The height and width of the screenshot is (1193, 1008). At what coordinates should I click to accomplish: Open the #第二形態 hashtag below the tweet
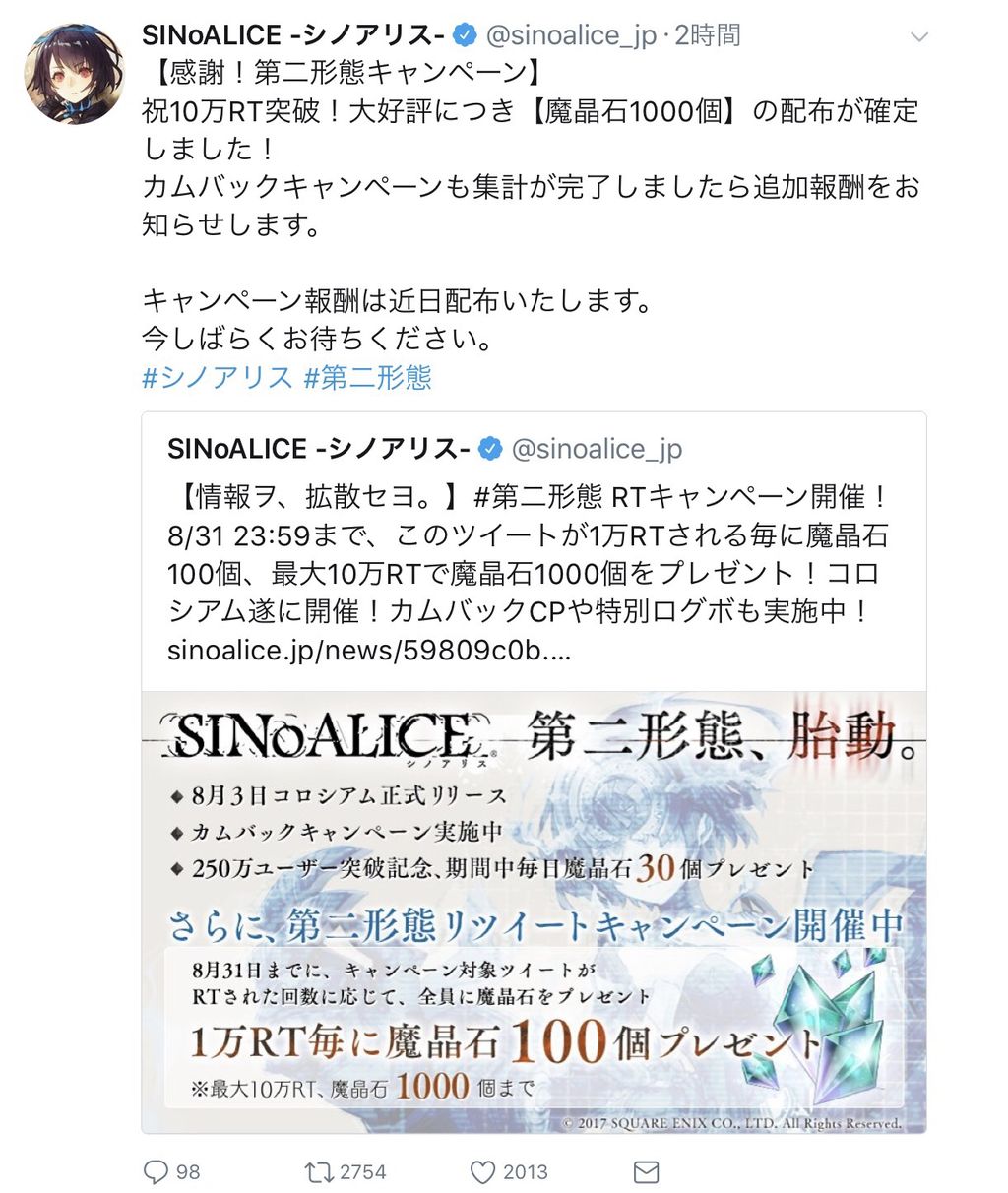point(368,377)
